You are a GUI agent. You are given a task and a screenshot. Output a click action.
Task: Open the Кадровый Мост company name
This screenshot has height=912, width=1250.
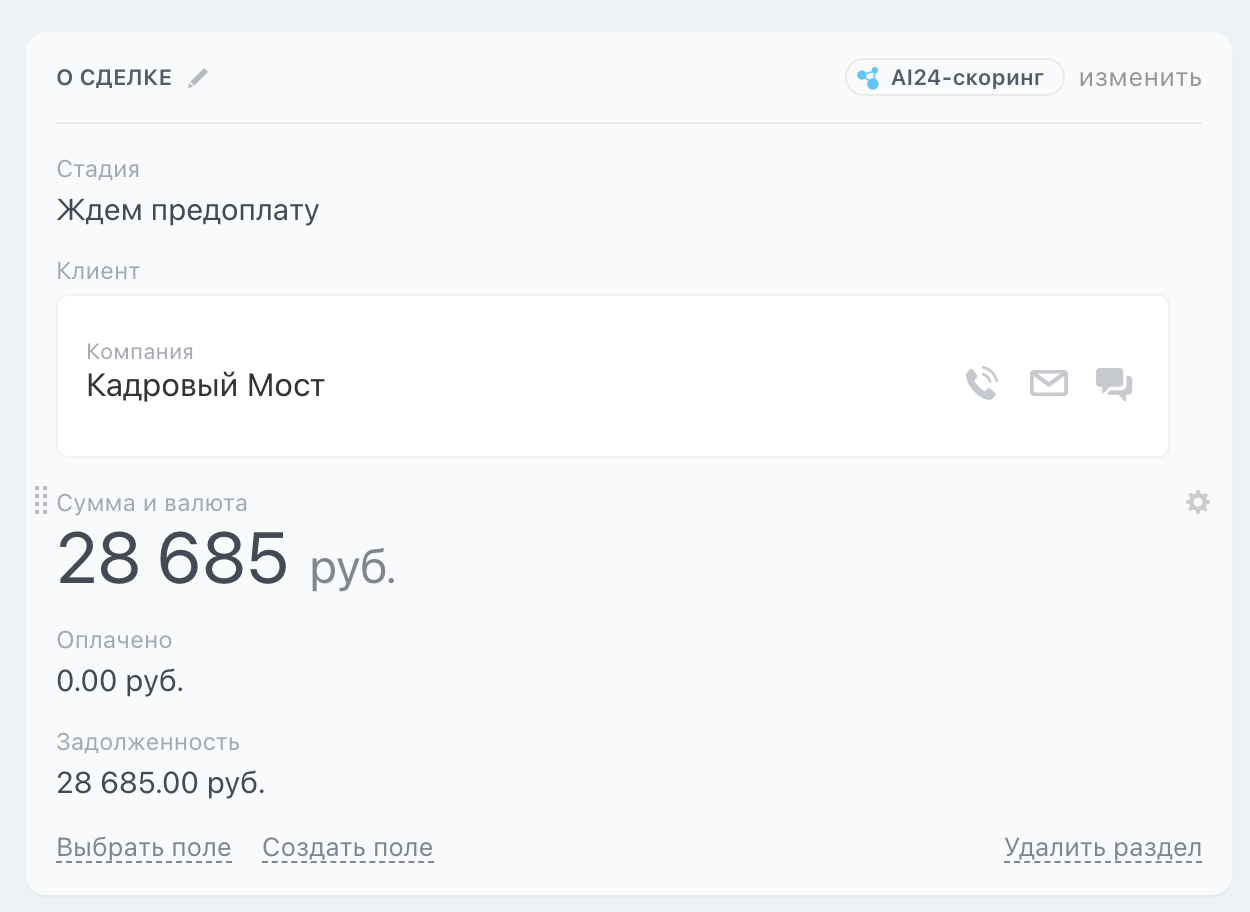(206, 386)
